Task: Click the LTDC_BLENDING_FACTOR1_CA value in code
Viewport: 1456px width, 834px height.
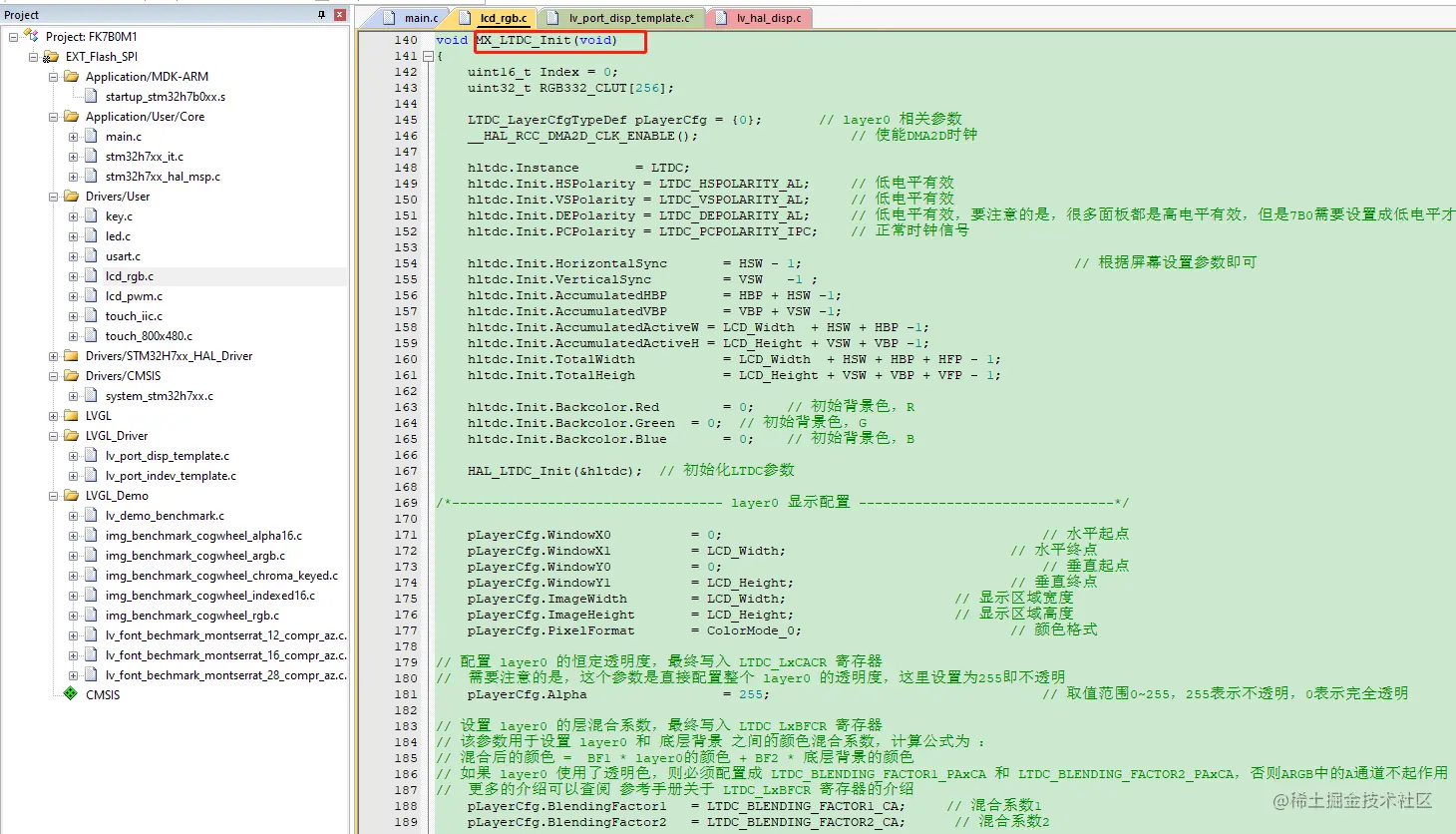Action: point(806,806)
